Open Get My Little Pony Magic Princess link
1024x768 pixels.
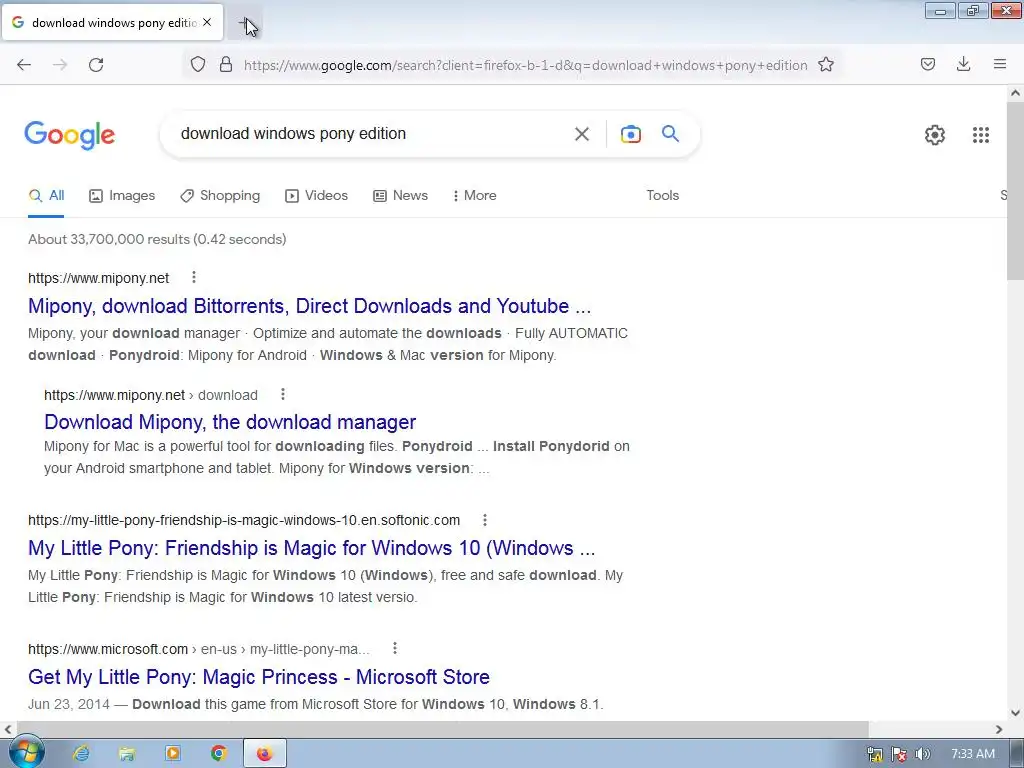pyautogui.click(x=259, y=677)
